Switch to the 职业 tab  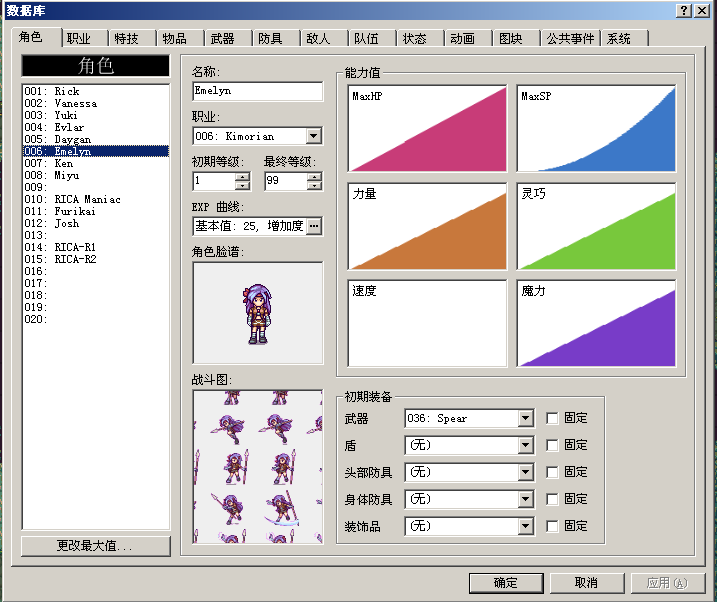tap(85, 38)
